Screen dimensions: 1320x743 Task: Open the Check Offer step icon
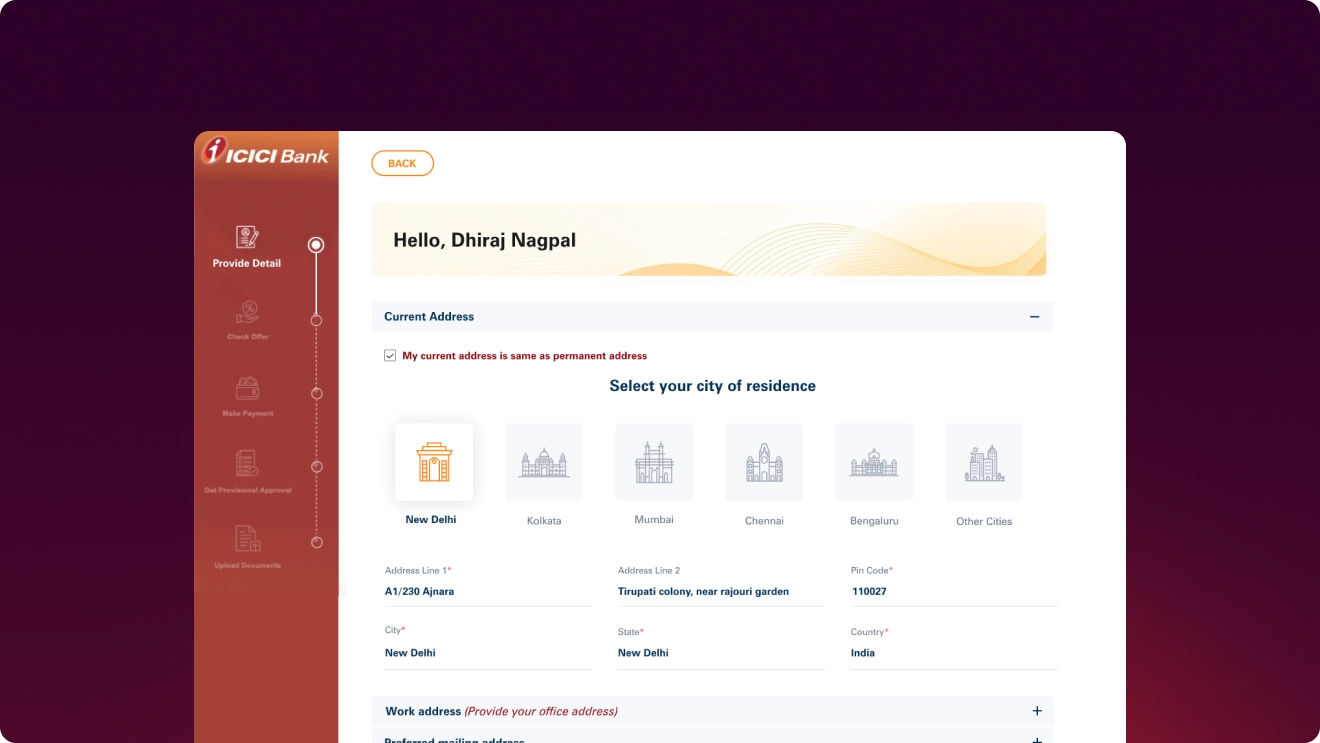(247, 312)
